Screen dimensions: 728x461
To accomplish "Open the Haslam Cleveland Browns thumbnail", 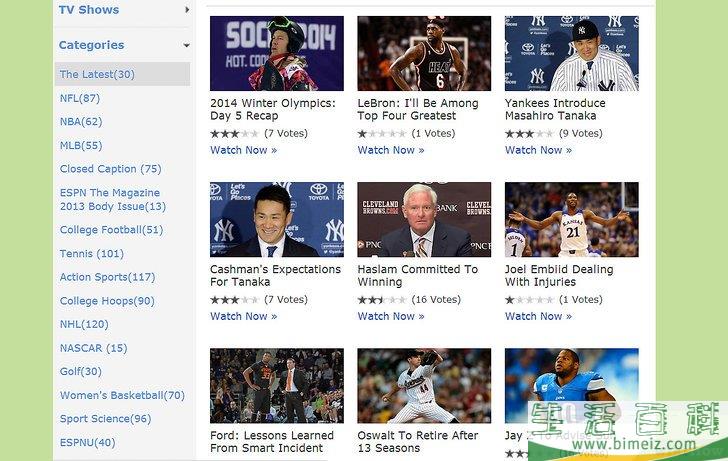I will pyautogui.click(x=424, y=220).
